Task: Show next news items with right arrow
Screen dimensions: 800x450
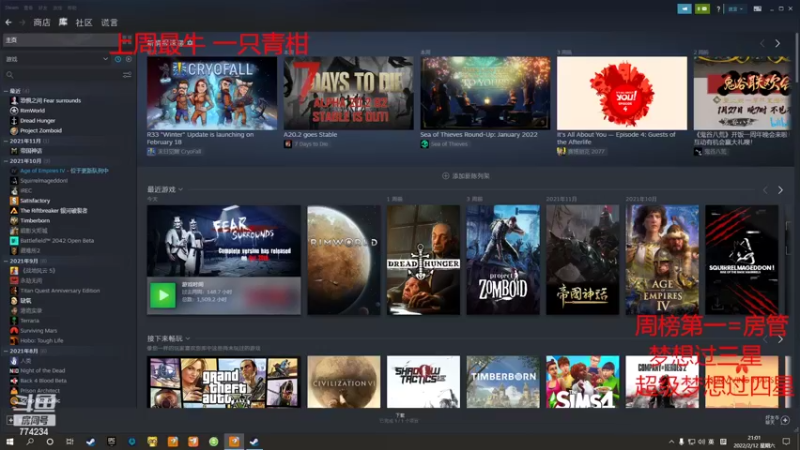Action: pos(778,44)
